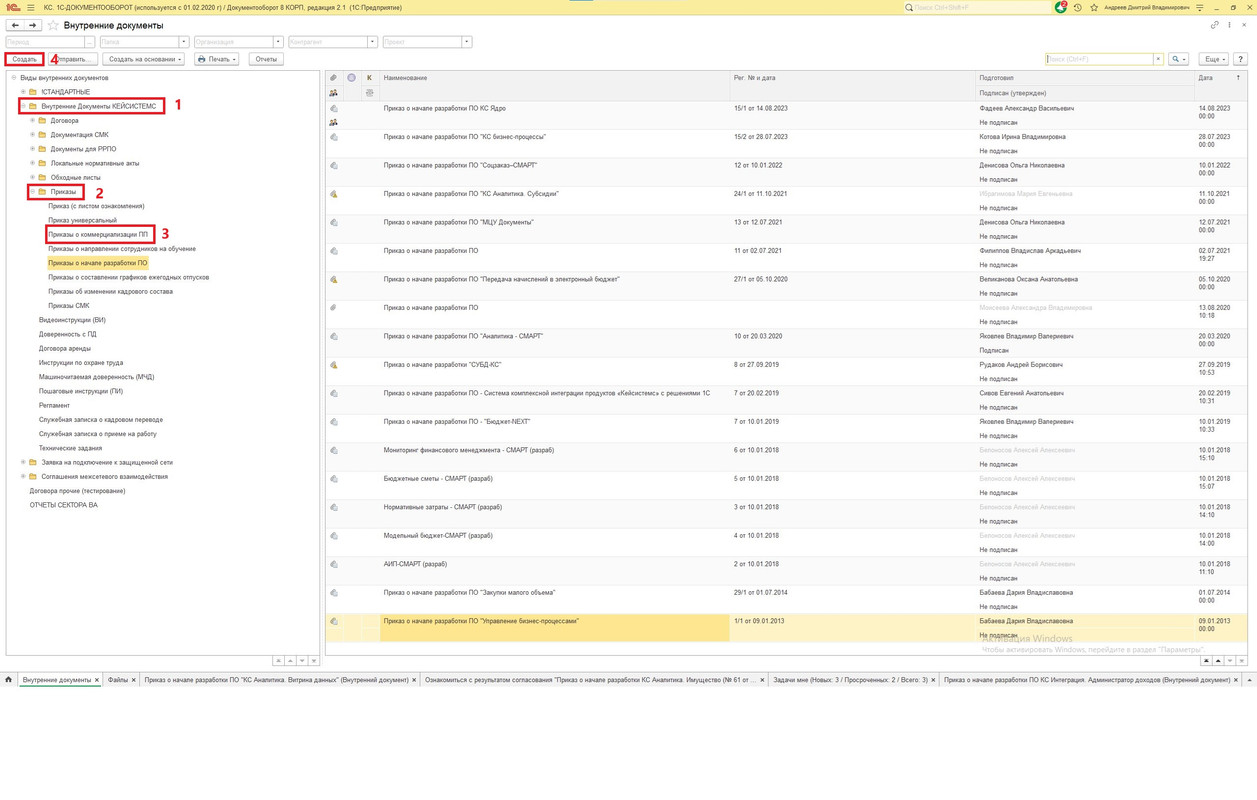
Task: Expand the Документы для РРПО folder
Action: (32, 149)
